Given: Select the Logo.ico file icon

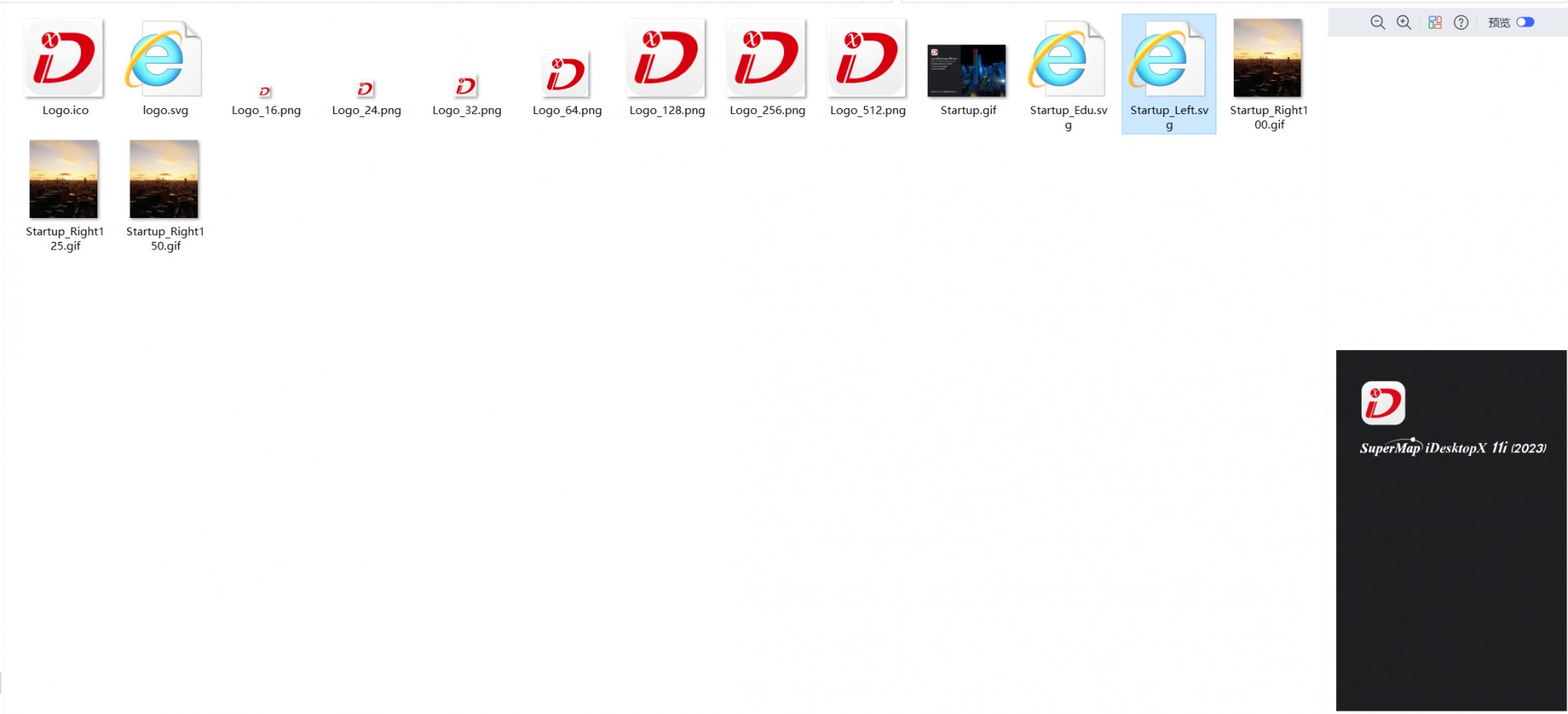Looking at the screenshot, I should [x=64, y=58].
